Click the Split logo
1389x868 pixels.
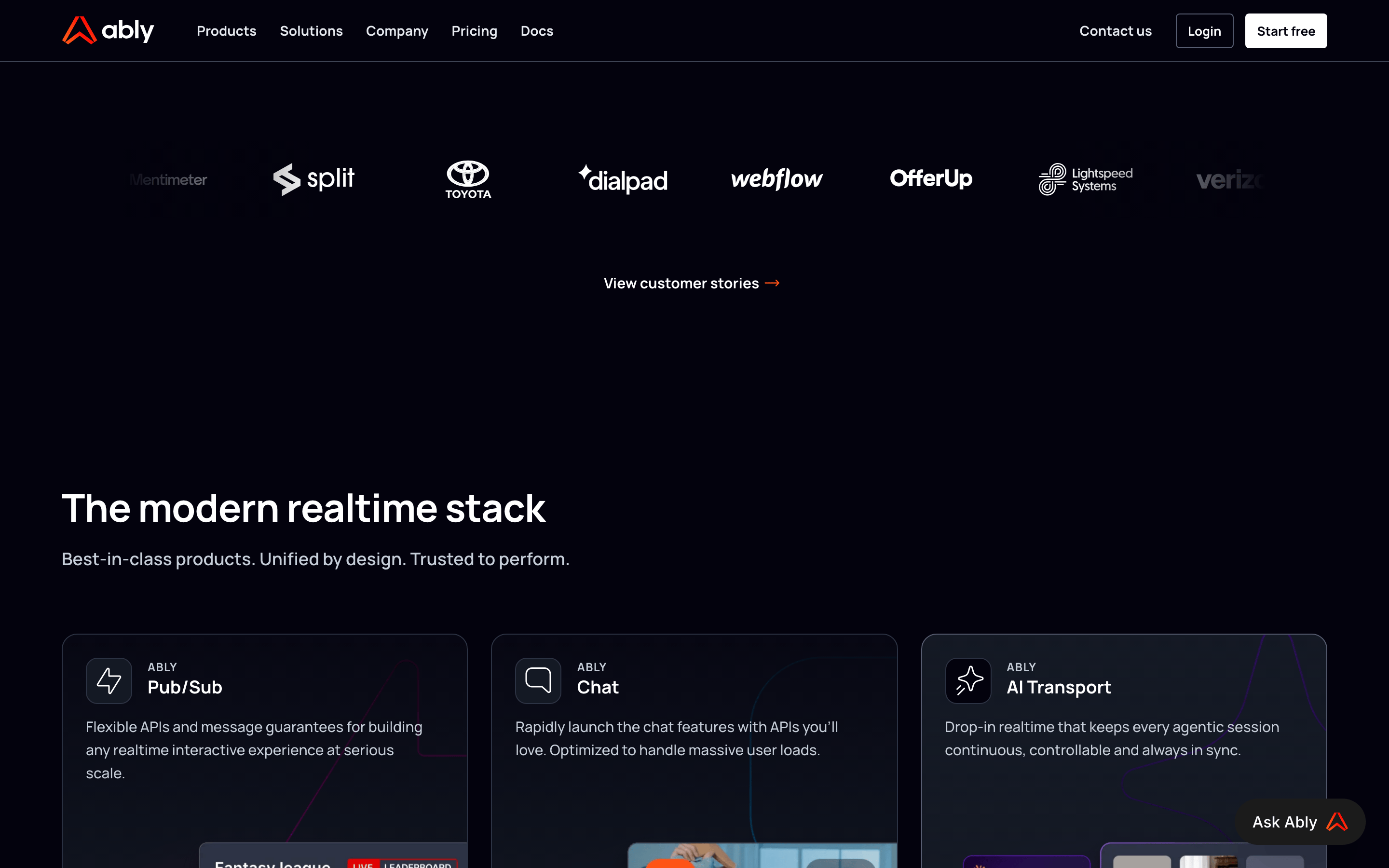(314, 179)
